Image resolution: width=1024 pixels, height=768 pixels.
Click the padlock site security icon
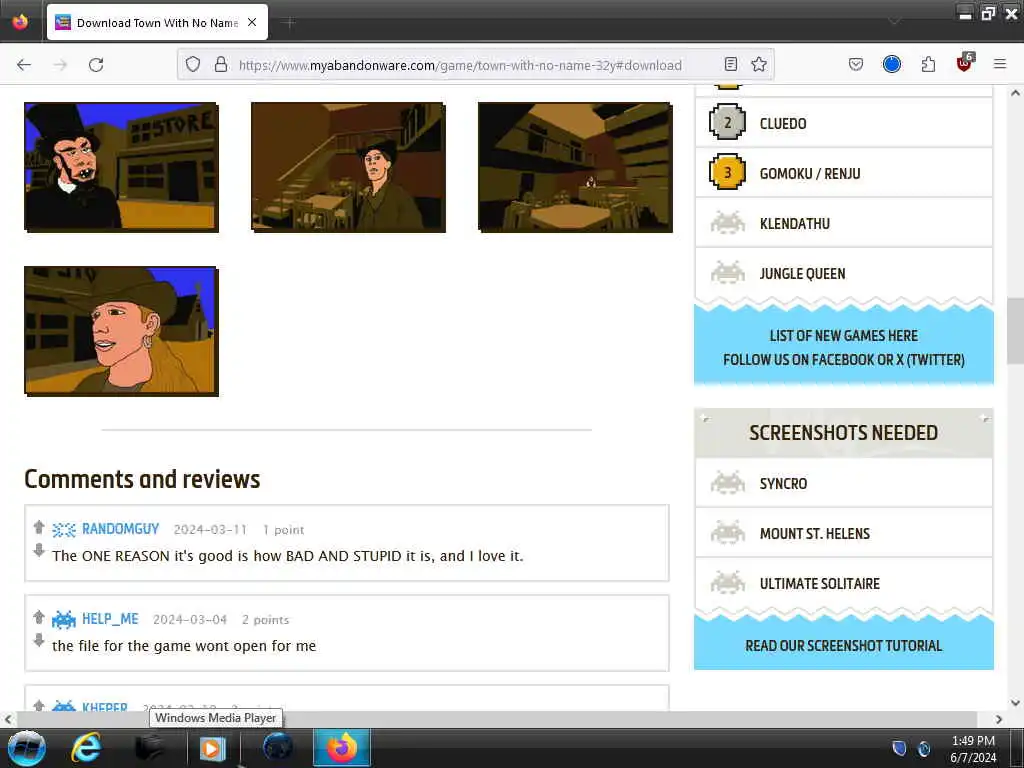pos(221,64)
